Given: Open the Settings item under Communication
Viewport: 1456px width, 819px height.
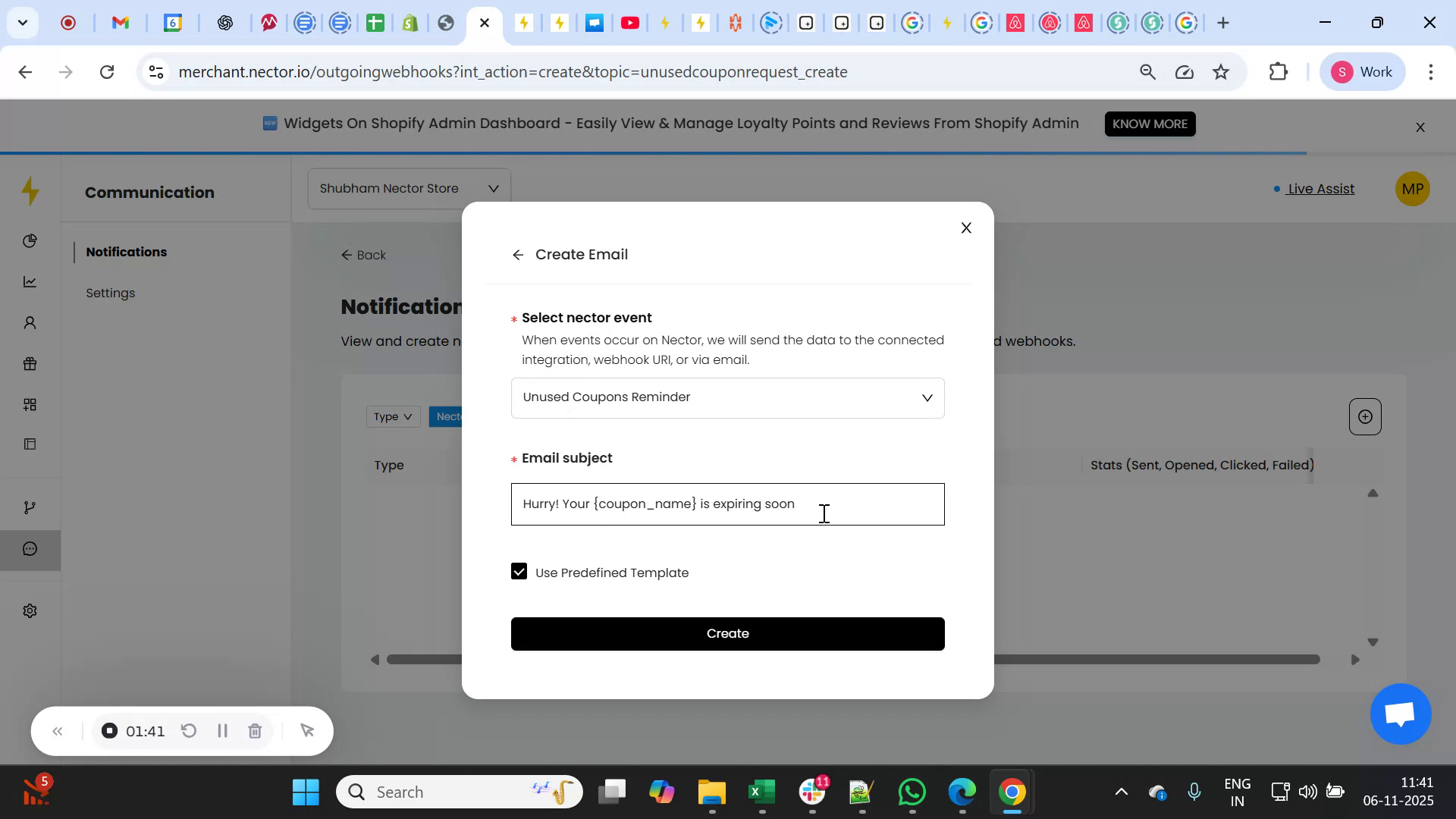Looking at the screenshot, I should pos(111,293).
